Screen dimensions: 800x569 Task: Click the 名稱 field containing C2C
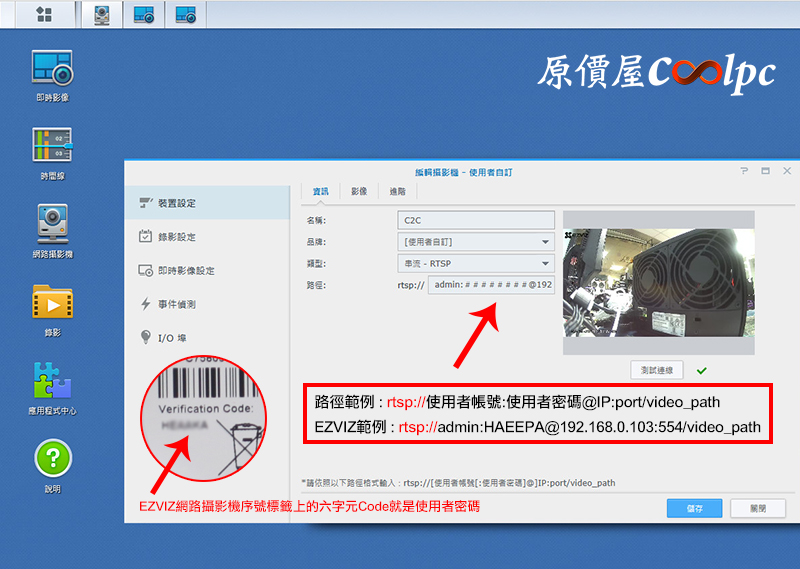tap(476, 220)
